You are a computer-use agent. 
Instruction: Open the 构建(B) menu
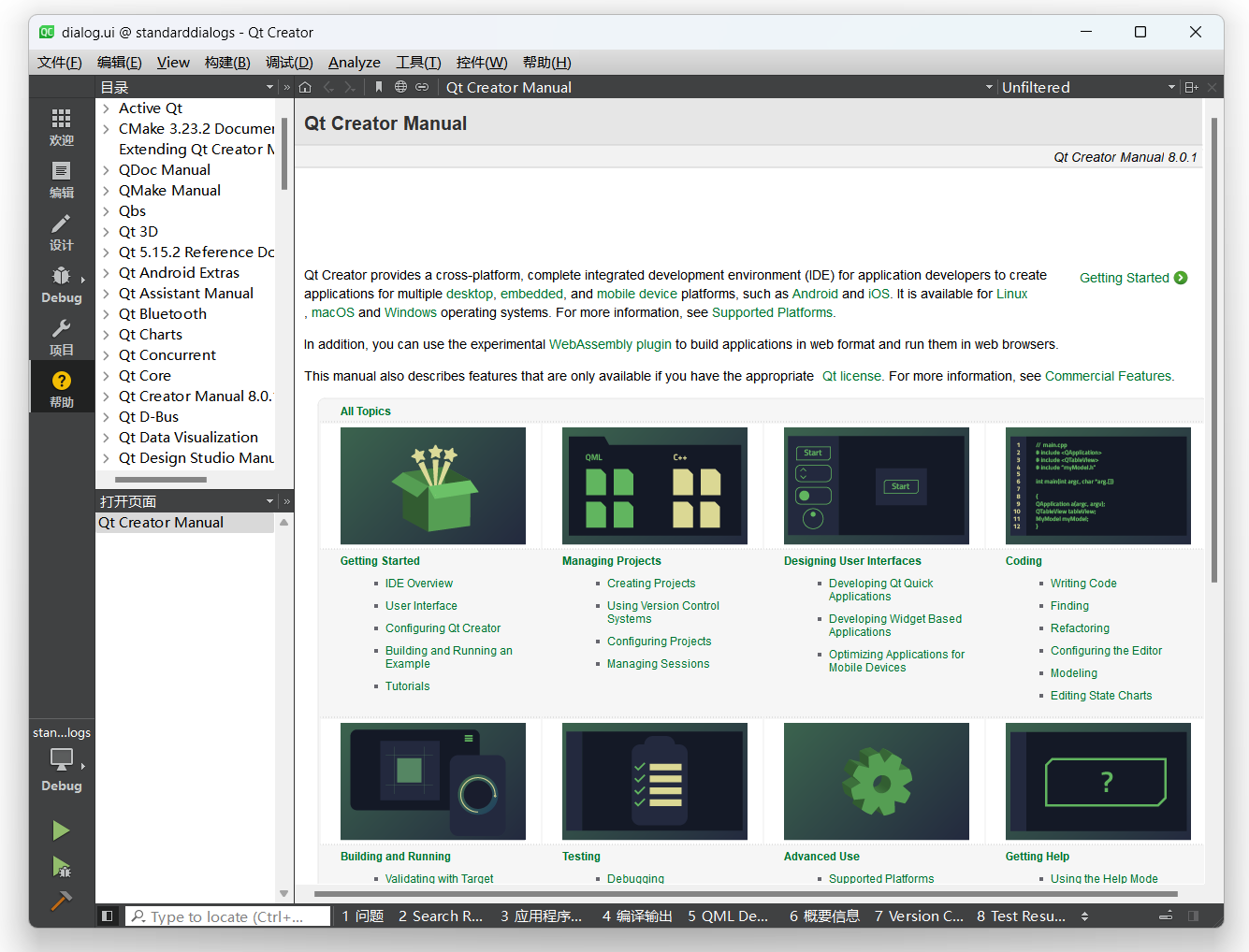pyautogui.click(x=227, y=63)
